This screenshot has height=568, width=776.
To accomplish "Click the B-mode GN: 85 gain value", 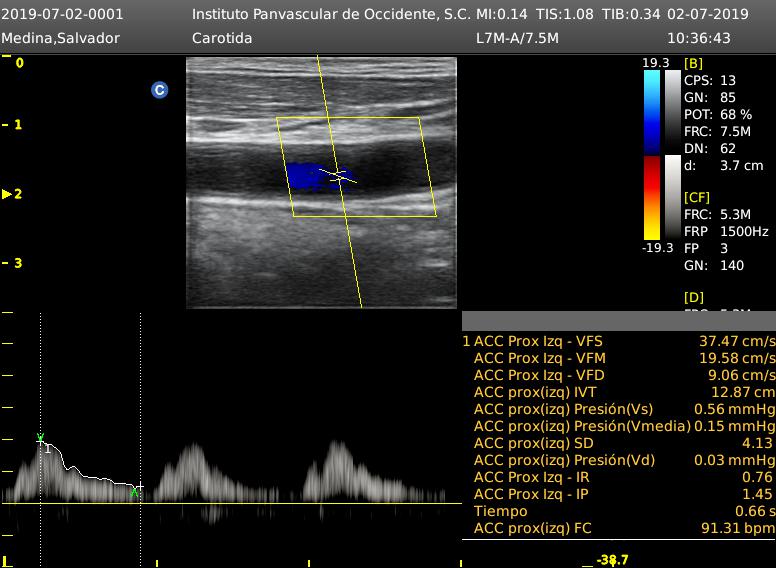I will [x=710, y=97].
